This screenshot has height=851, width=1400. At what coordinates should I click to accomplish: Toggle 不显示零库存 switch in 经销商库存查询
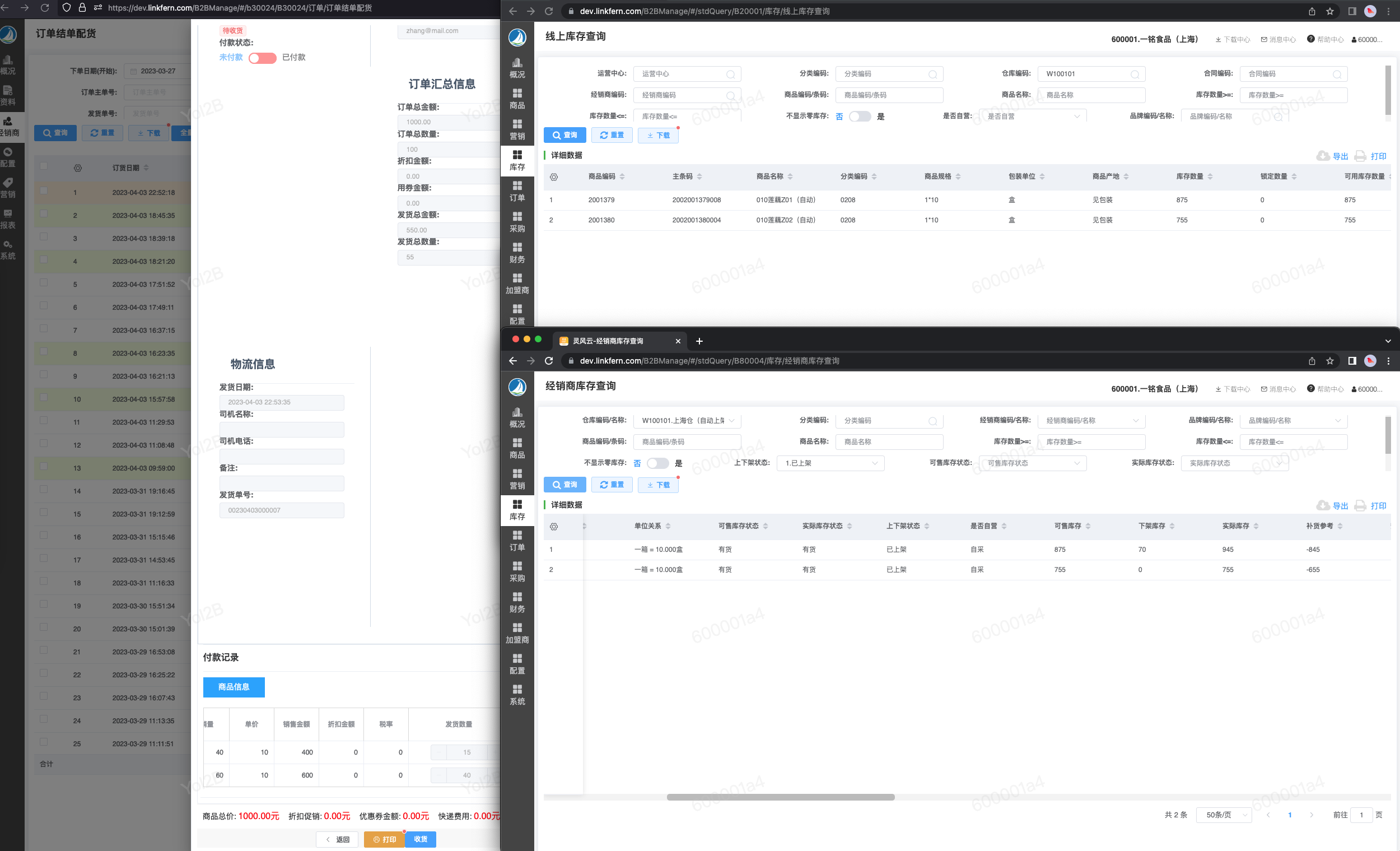tap(657, 463)
